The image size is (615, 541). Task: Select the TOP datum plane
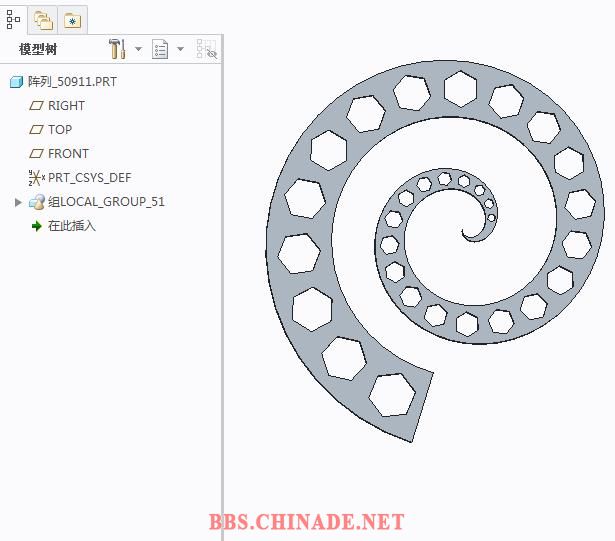click(60, 130)
